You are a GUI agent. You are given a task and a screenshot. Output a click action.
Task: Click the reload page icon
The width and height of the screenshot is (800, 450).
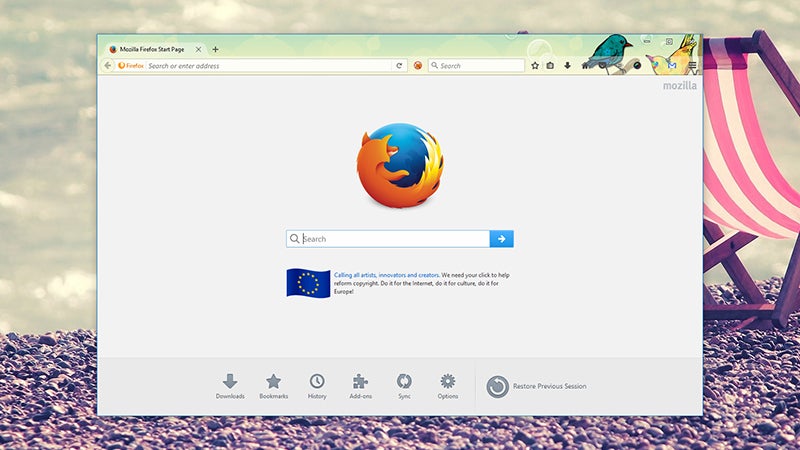pos(399,65)
